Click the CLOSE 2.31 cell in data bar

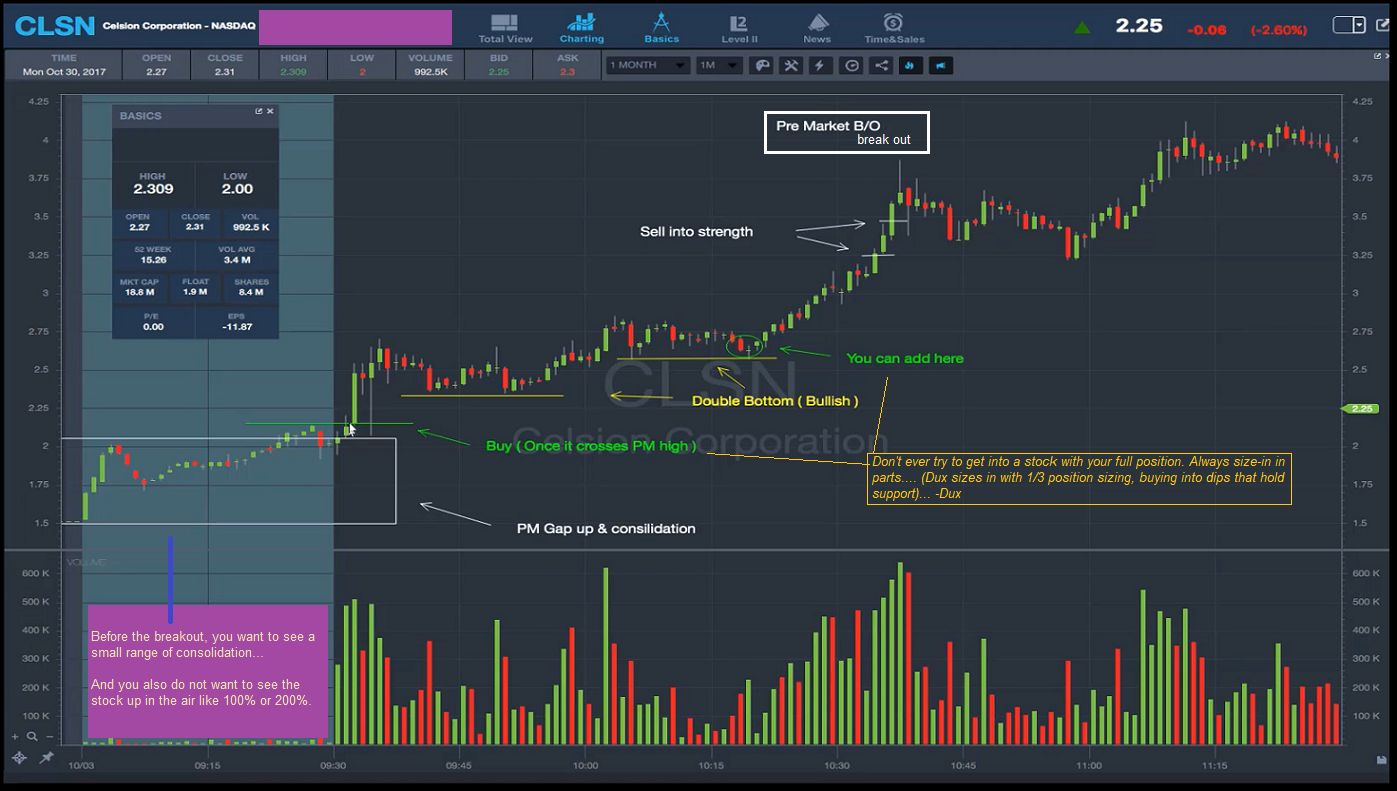tap(224, 65)
